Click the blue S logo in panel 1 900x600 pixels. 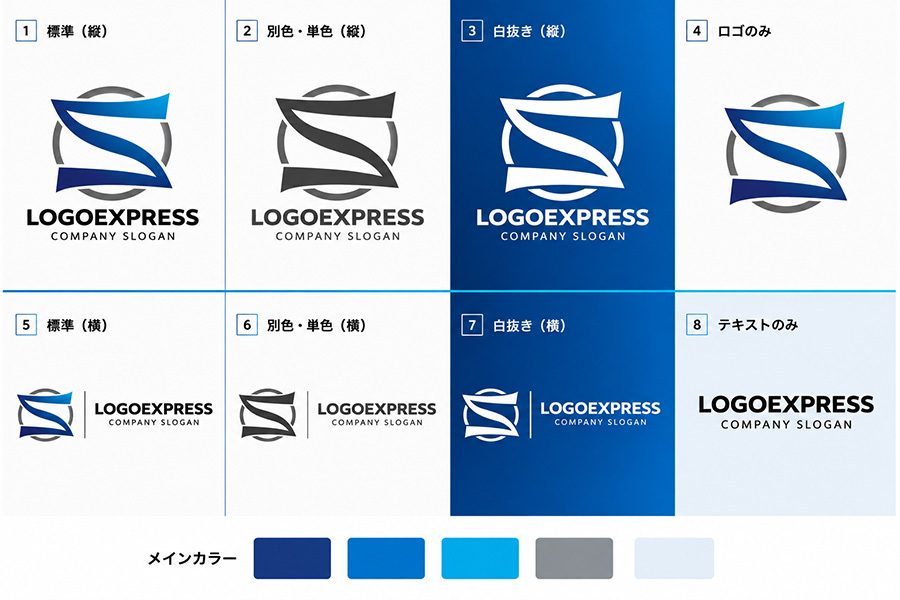pos(112,142)
